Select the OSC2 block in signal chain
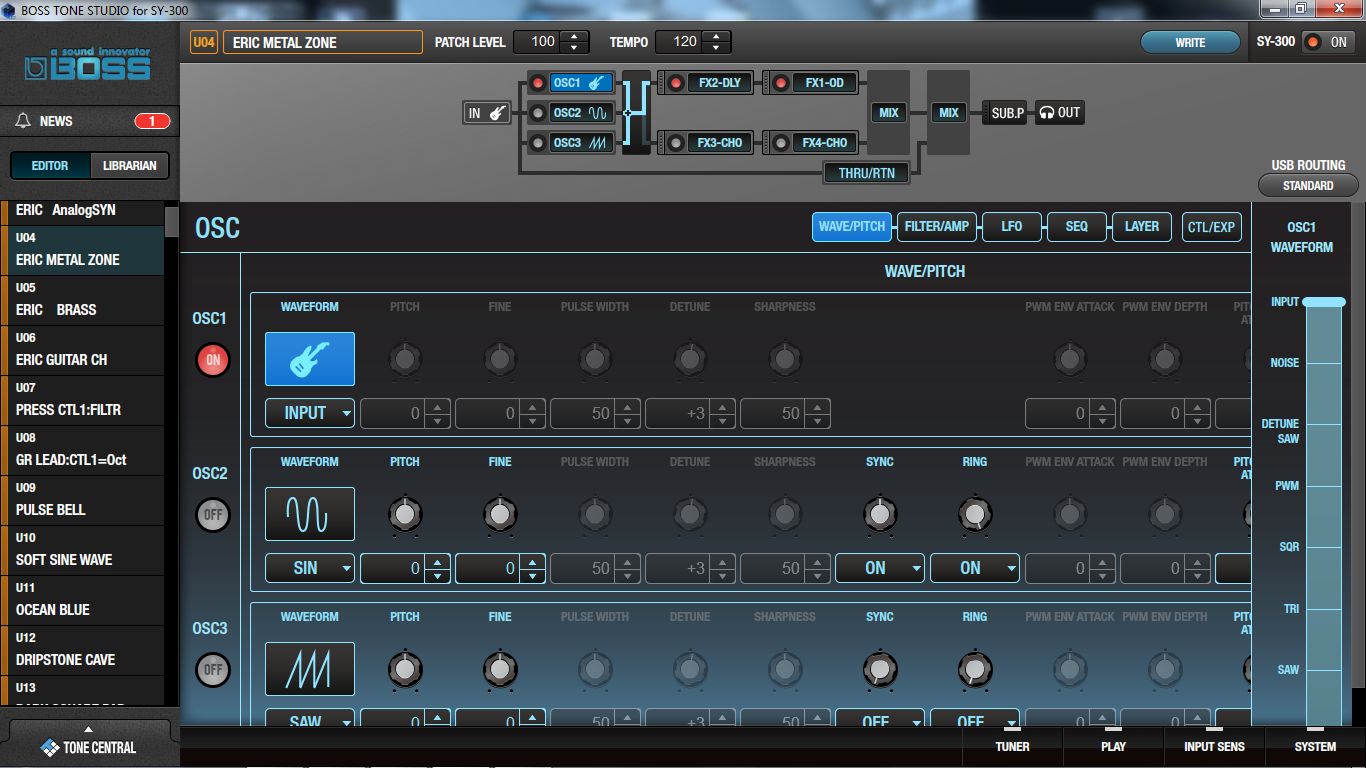This screenshot has width=1366, height=768. (x=581, y=113)
